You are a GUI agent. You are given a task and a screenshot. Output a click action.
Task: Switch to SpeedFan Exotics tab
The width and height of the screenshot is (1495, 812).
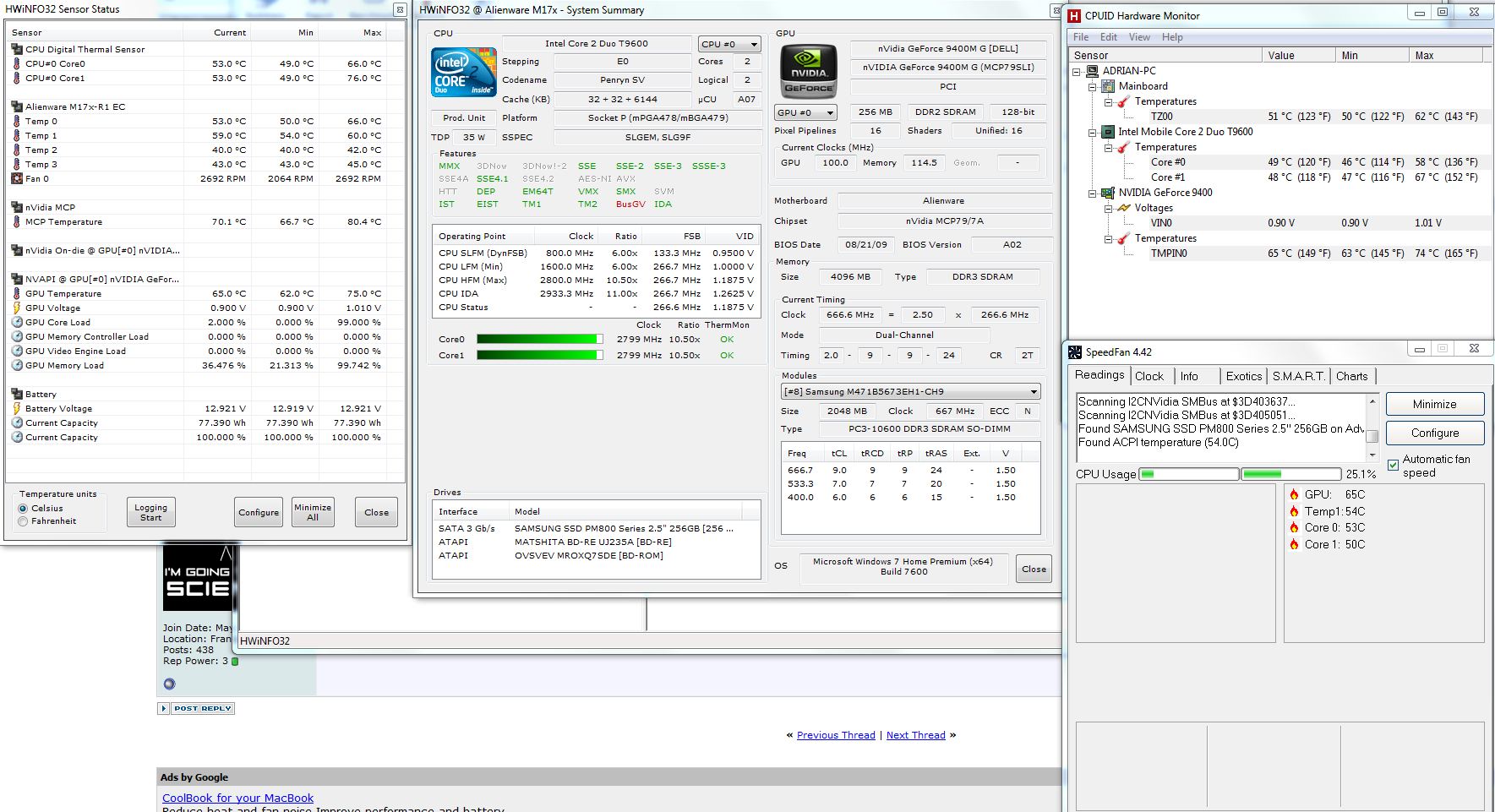1243,377
